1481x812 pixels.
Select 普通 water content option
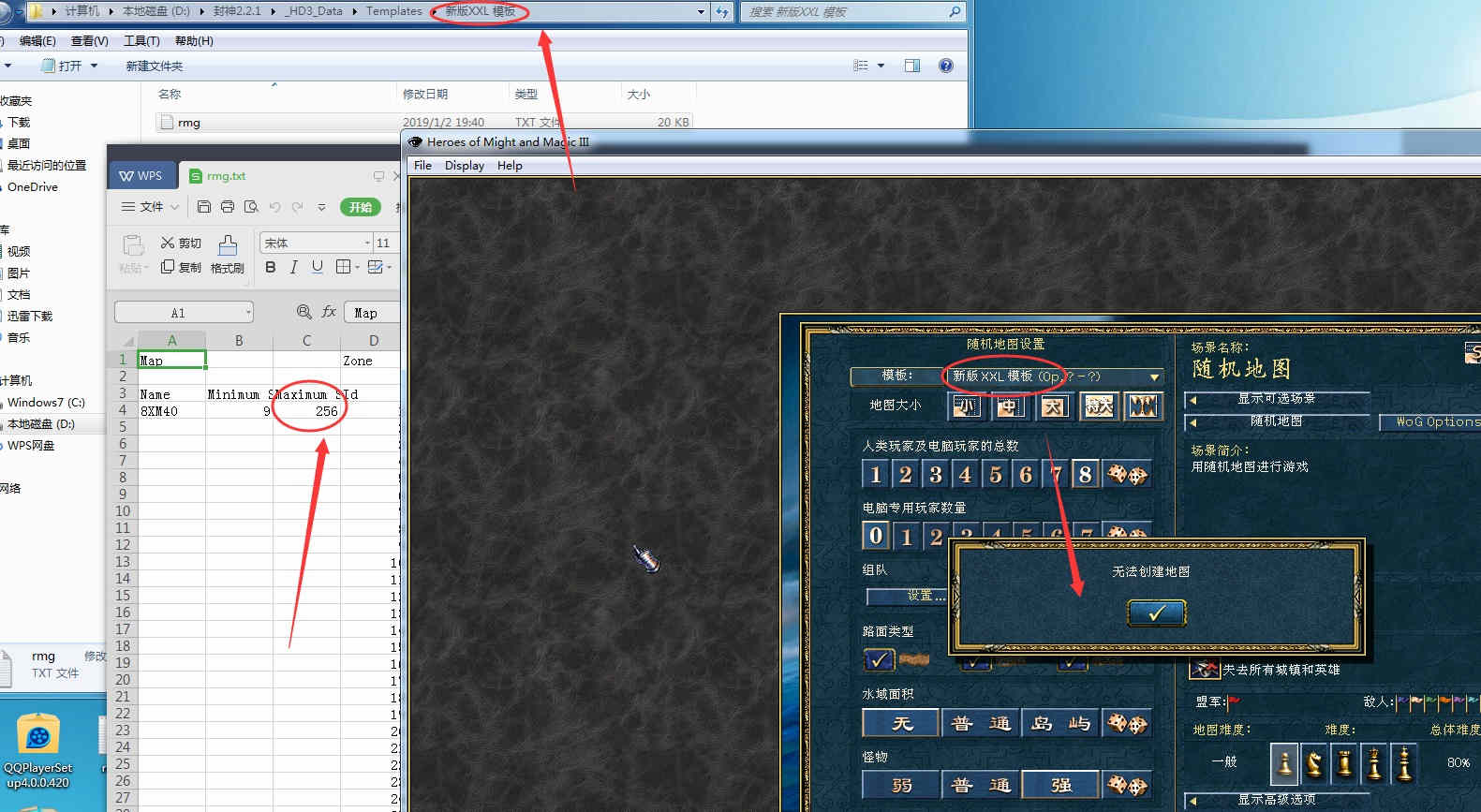981,723
